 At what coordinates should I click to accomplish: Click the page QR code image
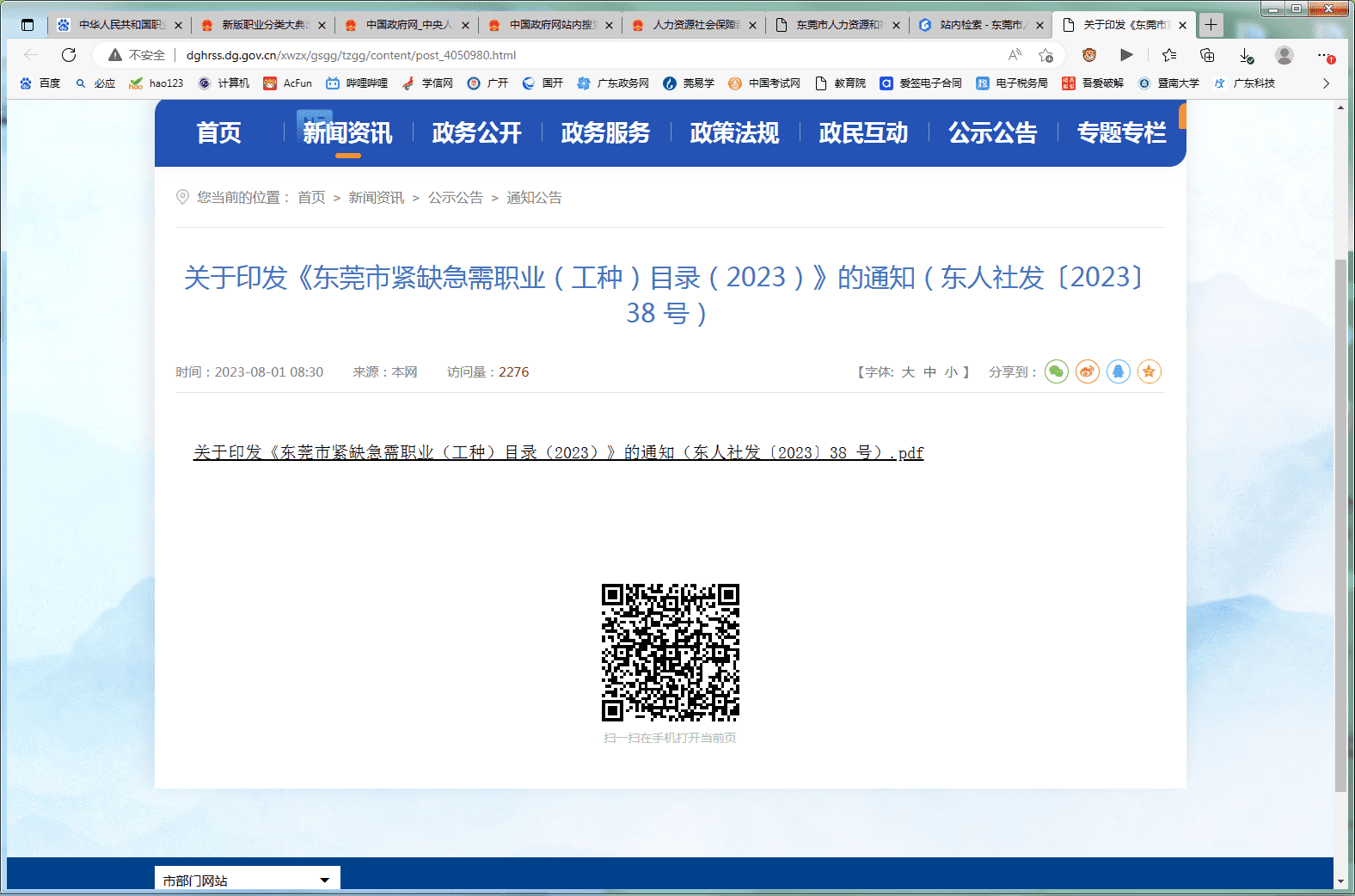pos(671,652)
